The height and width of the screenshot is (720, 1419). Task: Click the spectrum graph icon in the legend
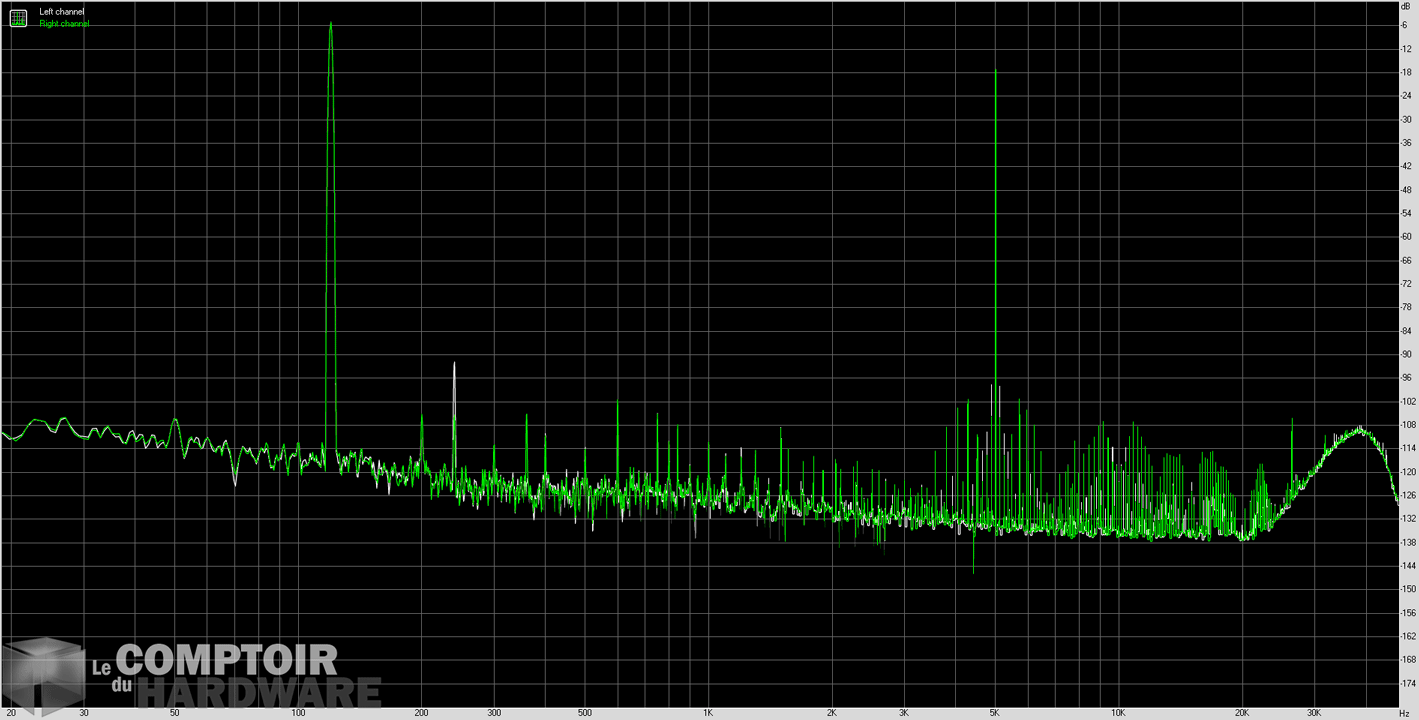[18, 17]
